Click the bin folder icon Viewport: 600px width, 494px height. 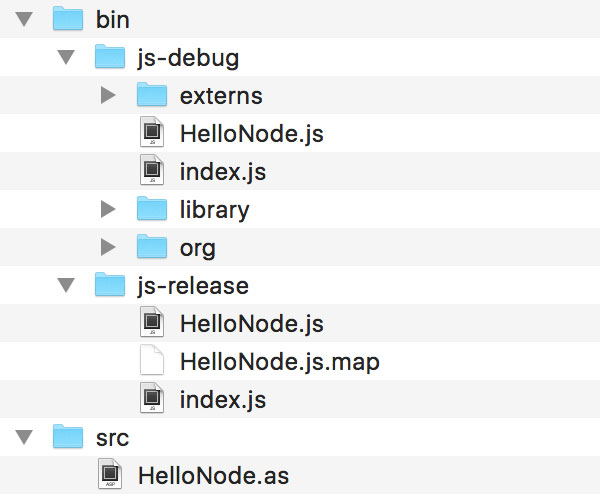click(68, 19)
